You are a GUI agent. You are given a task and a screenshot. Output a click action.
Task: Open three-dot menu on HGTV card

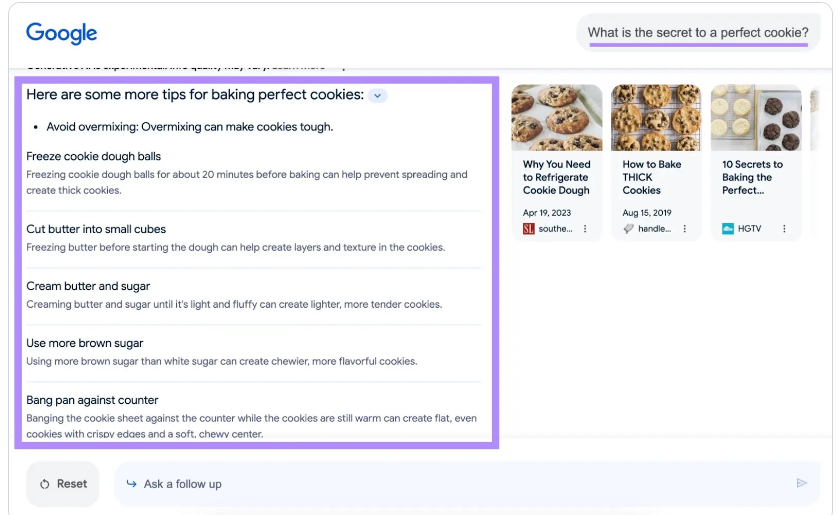coord(784,229)
